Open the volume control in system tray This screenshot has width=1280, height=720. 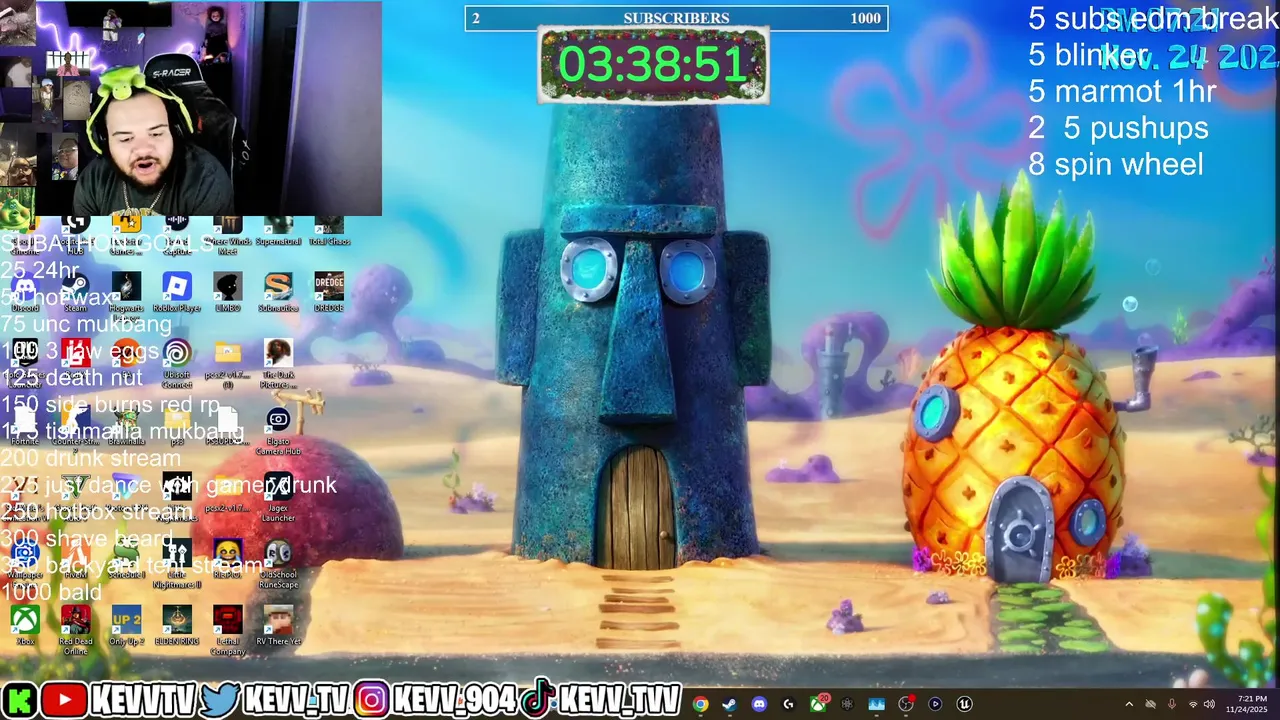[1209, 704]
